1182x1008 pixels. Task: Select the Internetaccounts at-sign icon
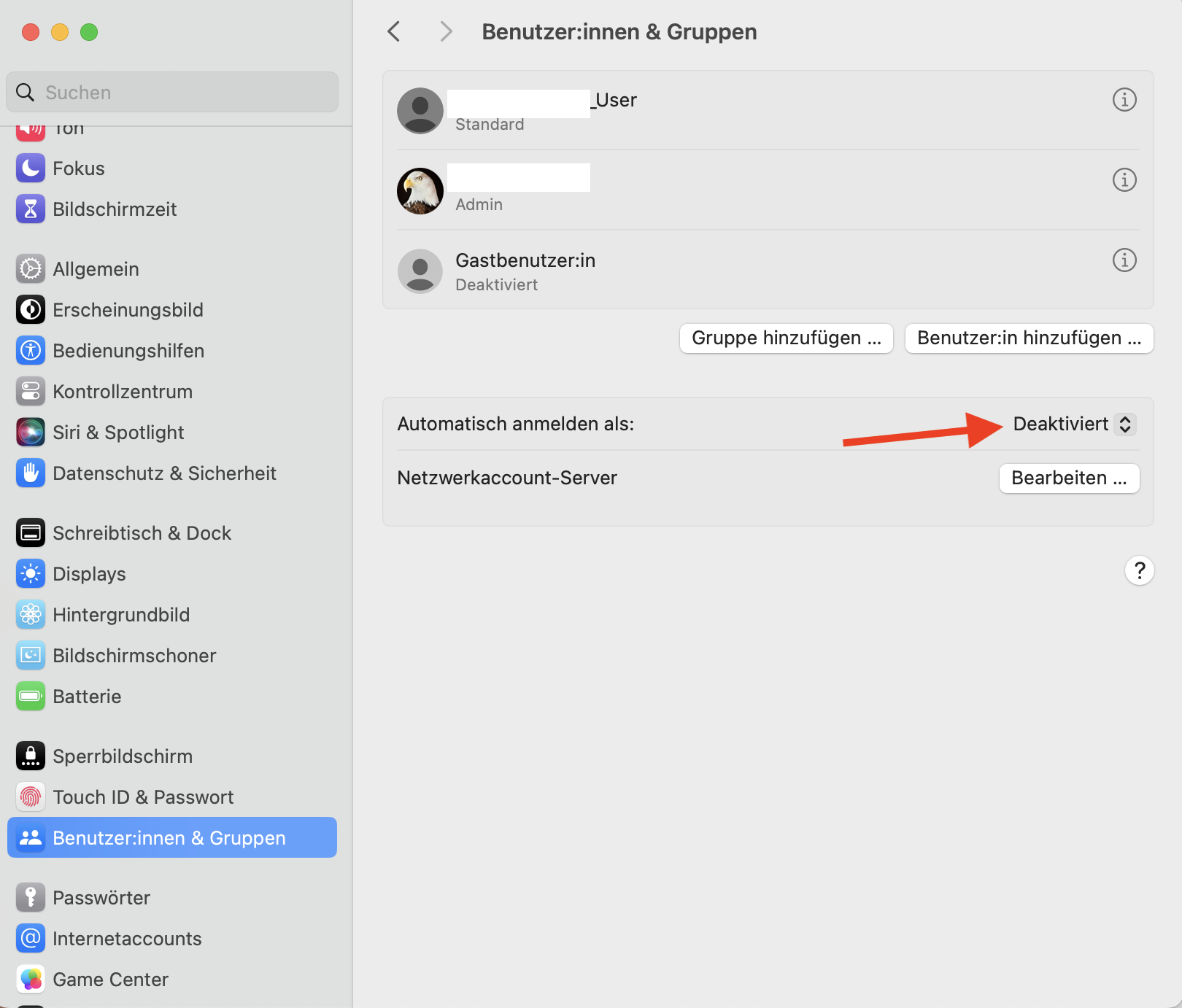[31, 939]
